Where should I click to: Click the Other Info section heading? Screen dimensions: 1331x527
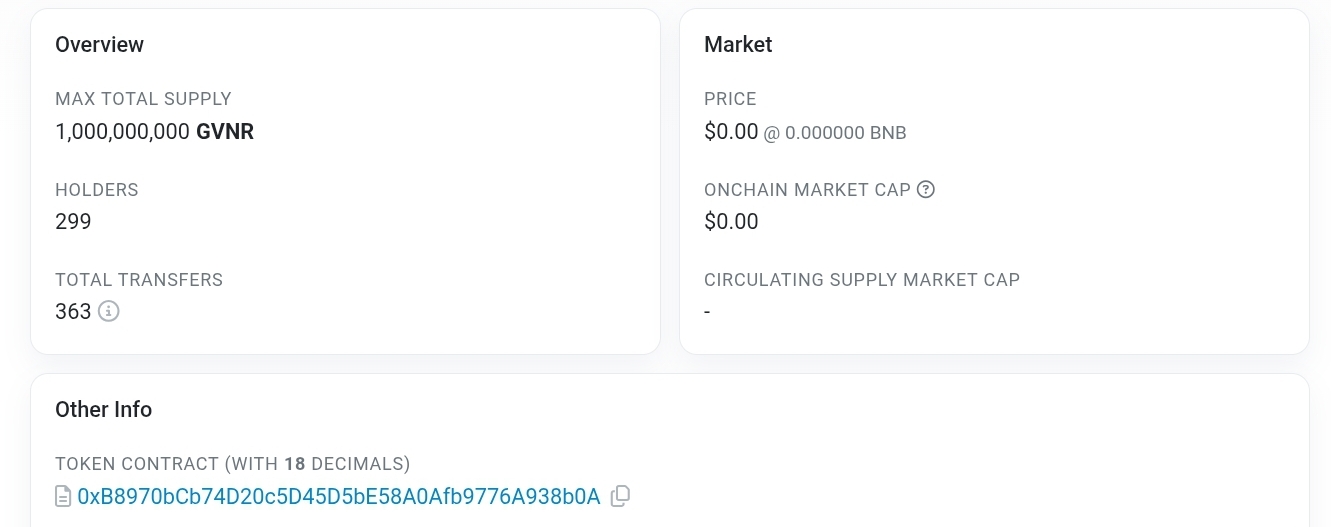pyautogui.click(x=103, y=409)
